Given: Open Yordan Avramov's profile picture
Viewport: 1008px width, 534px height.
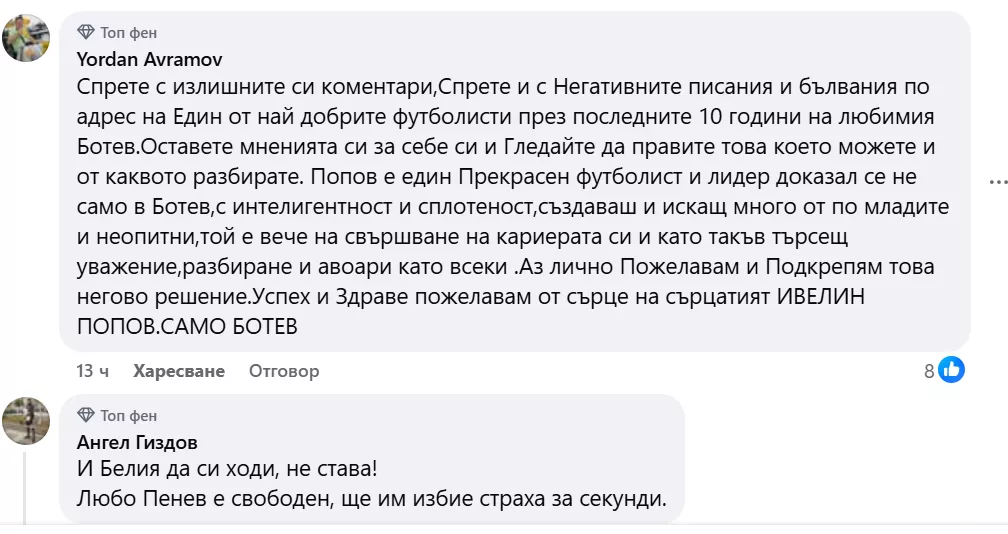Looking at the screenshot, I should coord(26,39).
